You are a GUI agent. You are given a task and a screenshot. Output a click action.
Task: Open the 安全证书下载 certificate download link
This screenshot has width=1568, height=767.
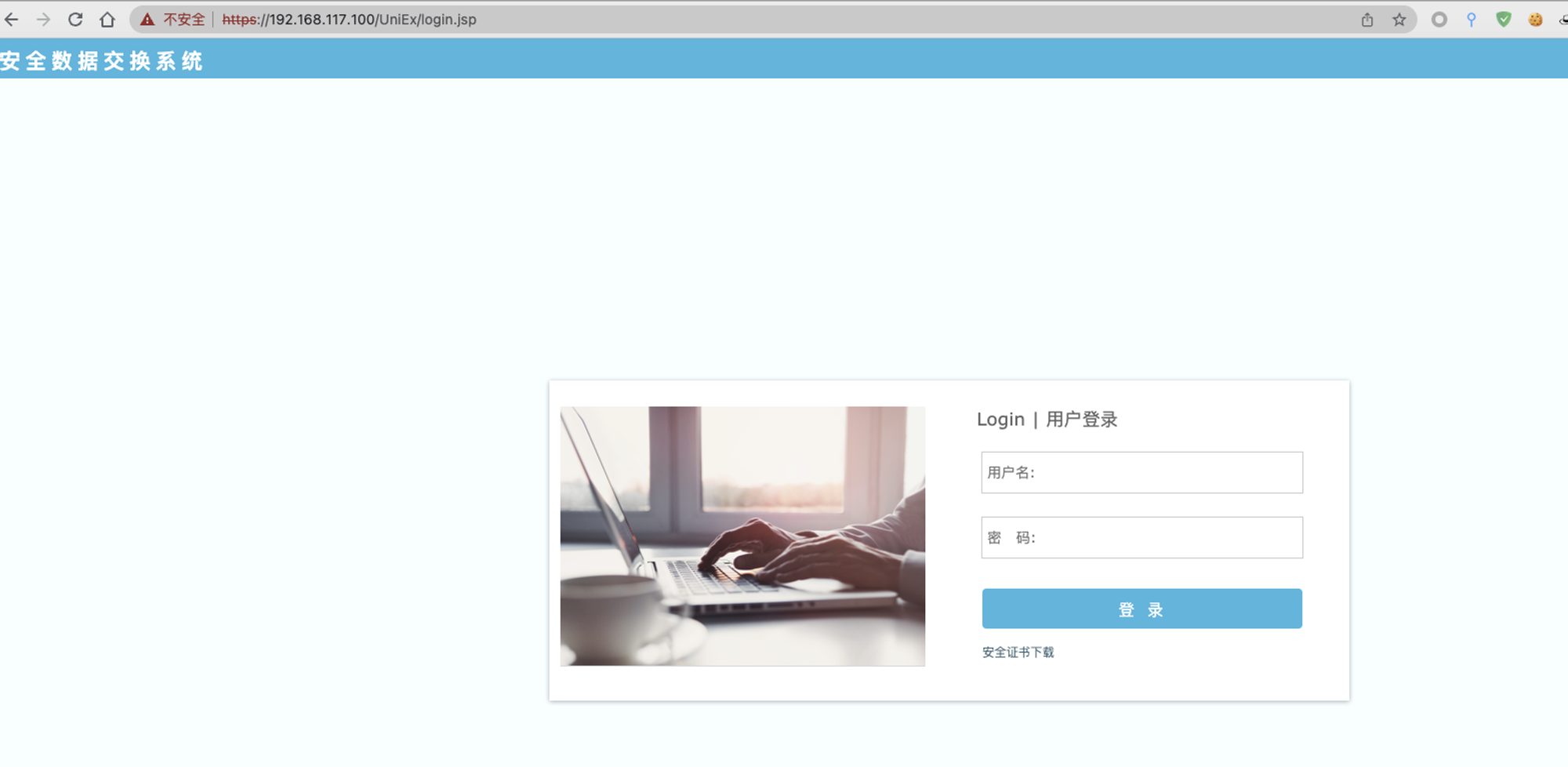(x=1018, y=652)
